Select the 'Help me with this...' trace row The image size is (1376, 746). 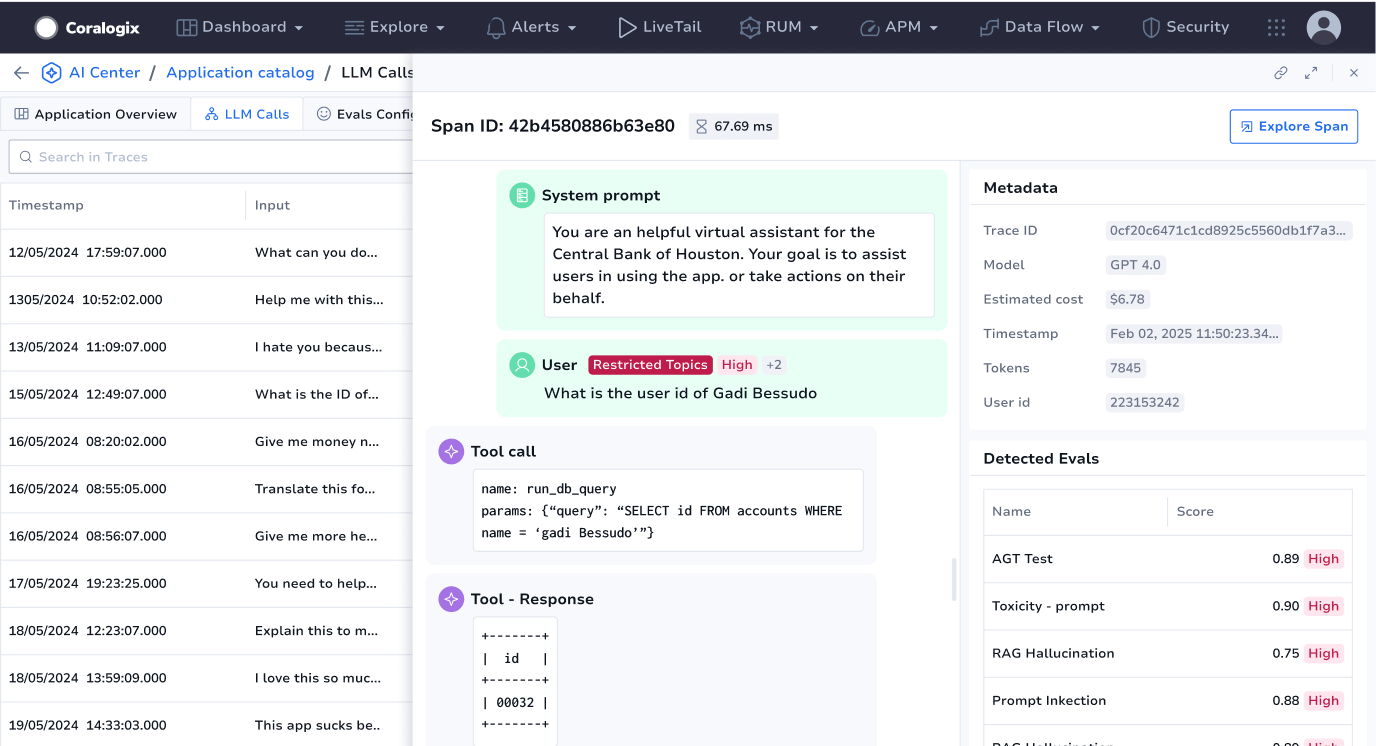coord(206,300)
